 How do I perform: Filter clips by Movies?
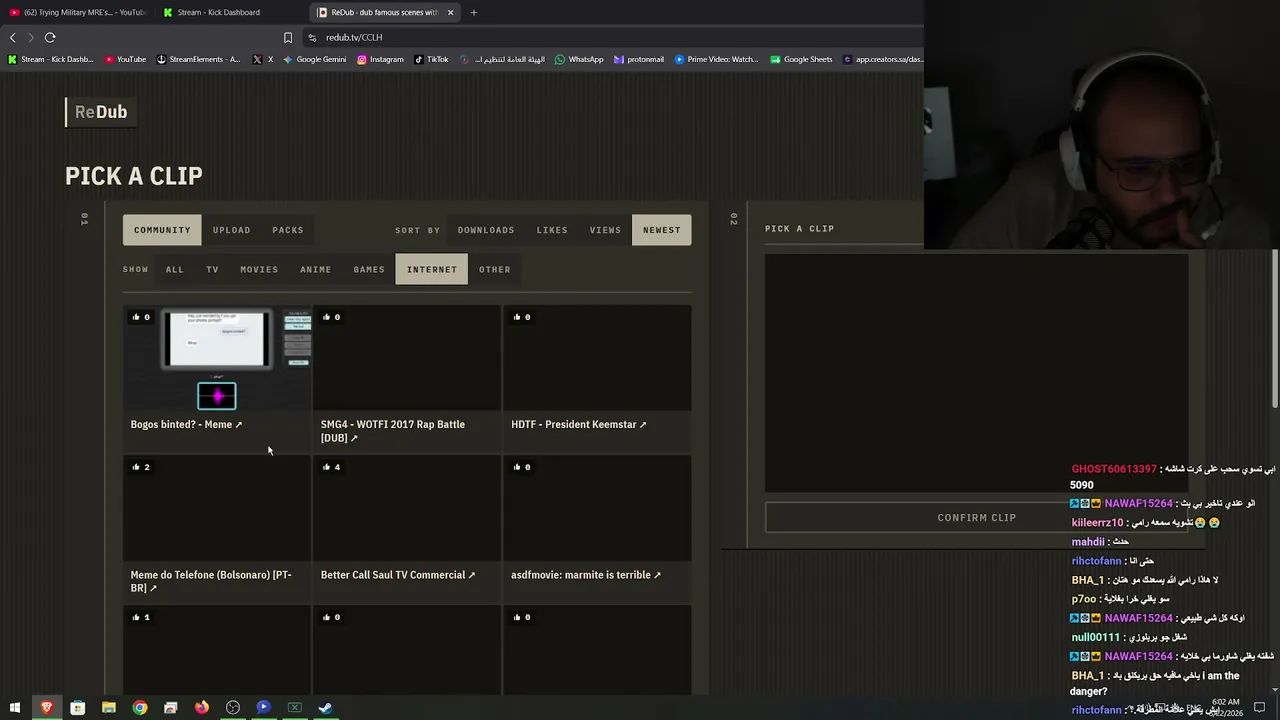[259, 269]
